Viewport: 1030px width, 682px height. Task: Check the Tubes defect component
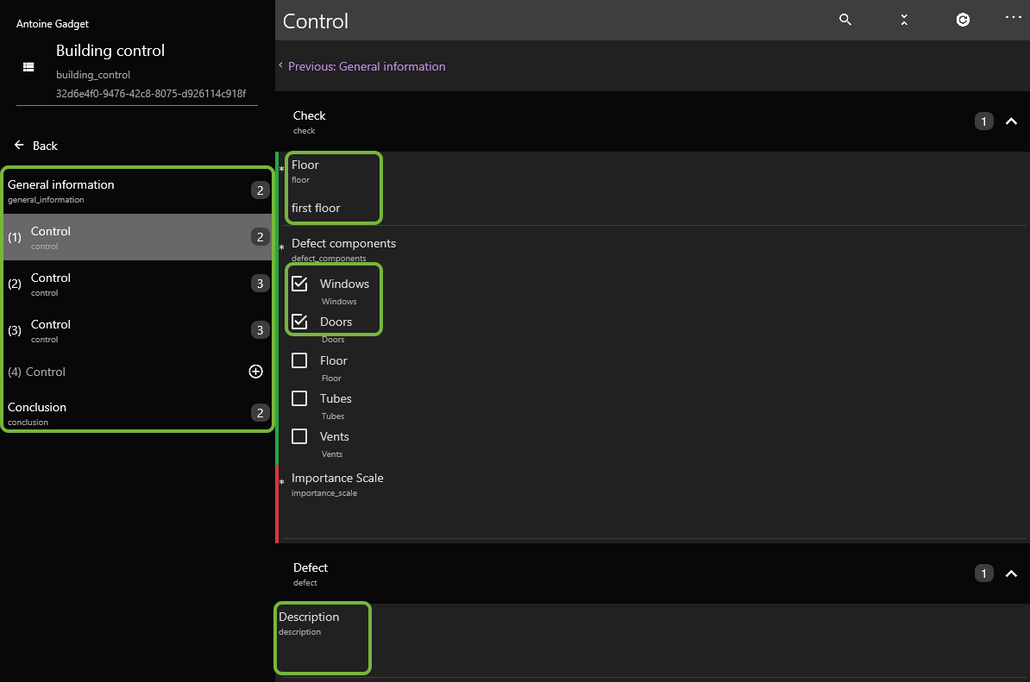point(300,398)
